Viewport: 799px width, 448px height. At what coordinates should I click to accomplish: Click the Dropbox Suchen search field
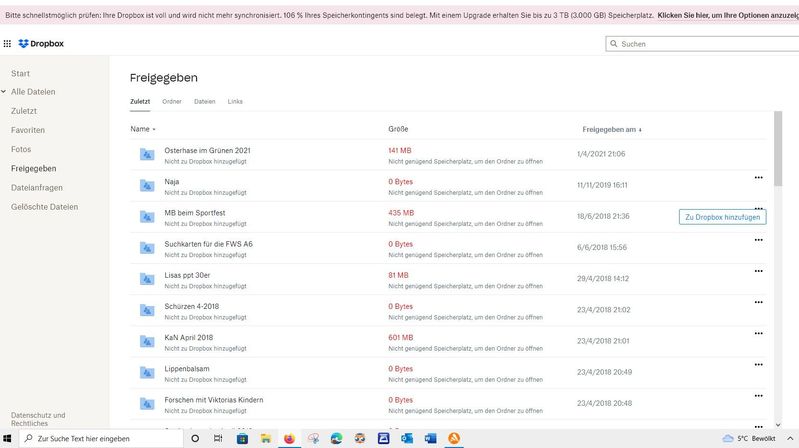point(705,44)
